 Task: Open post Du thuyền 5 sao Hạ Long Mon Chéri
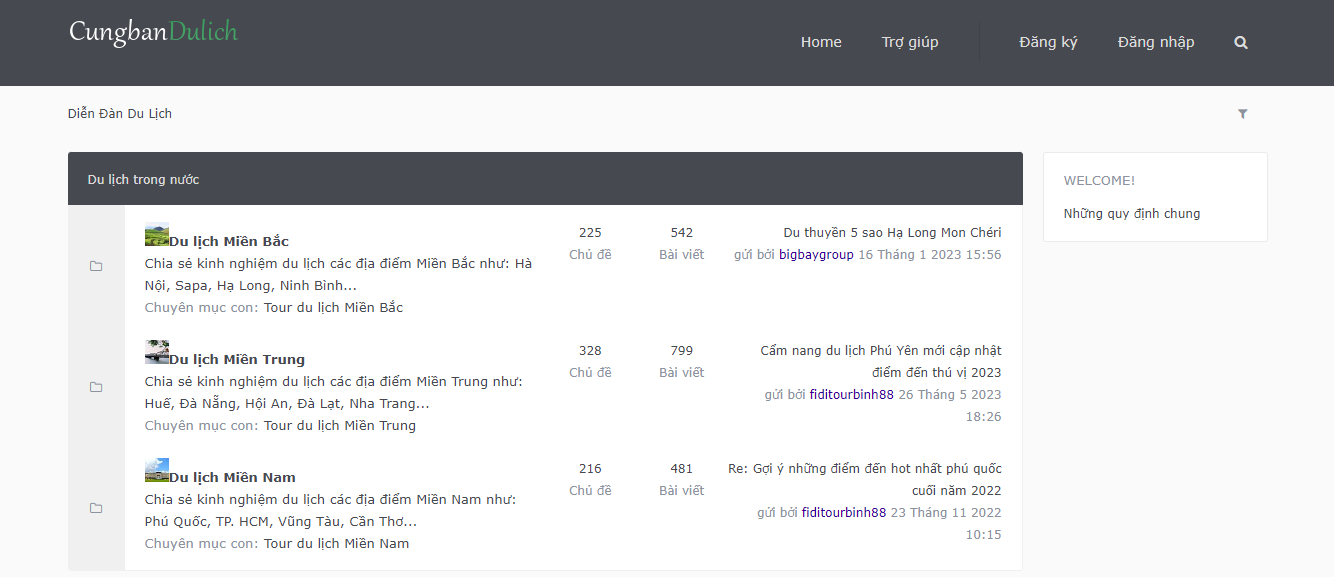(892, 233)
